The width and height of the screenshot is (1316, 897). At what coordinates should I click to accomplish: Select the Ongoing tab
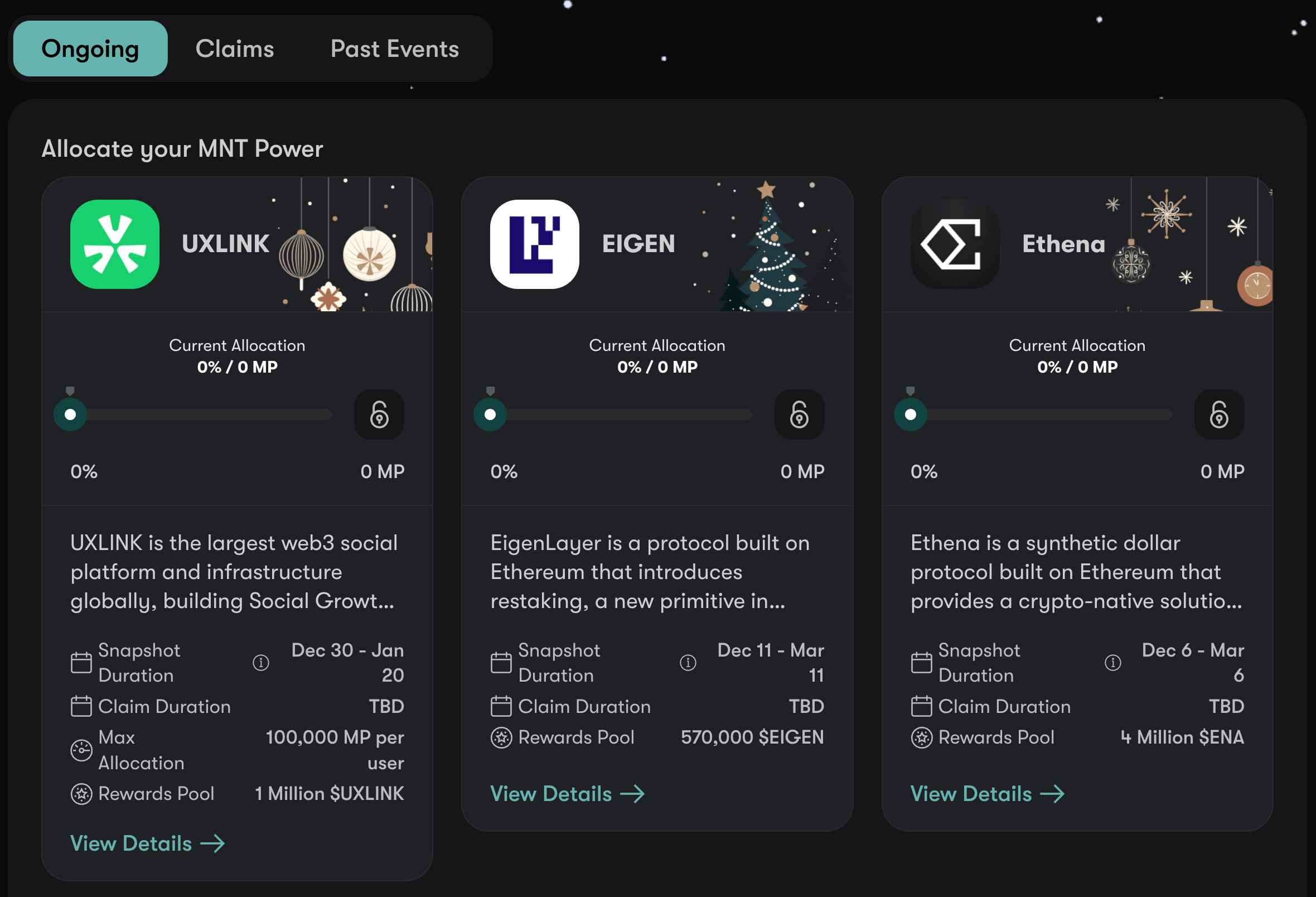pos(90,49)
